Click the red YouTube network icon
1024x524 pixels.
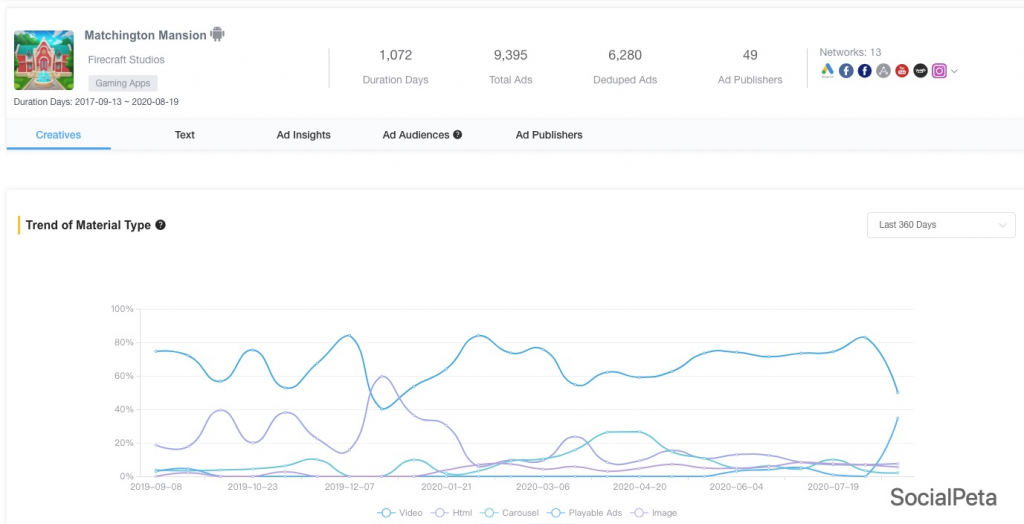pyautogui.click(x=902, y=71)
